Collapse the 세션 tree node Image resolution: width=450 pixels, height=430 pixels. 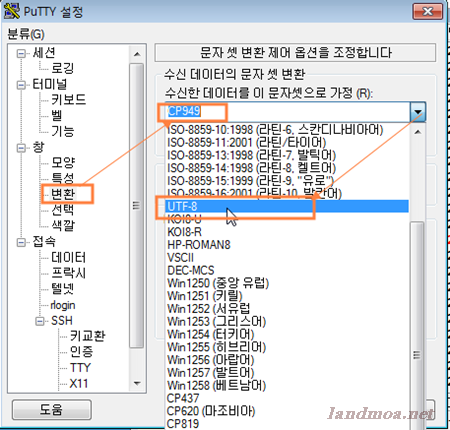point(21,53)
